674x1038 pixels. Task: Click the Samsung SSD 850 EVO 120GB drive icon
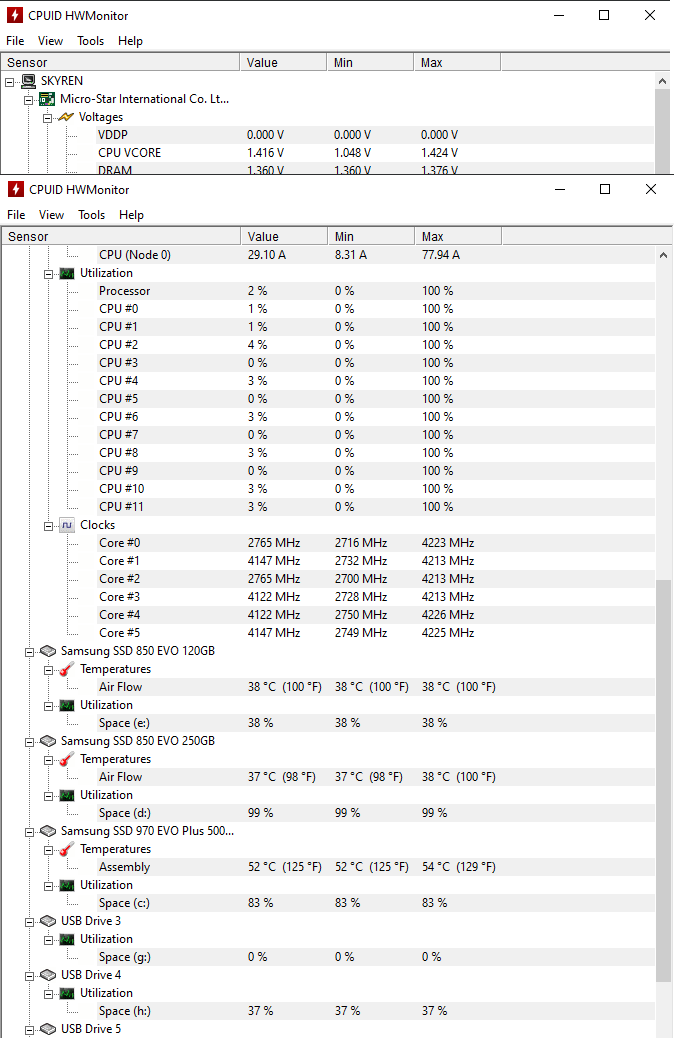pos(47,651)
